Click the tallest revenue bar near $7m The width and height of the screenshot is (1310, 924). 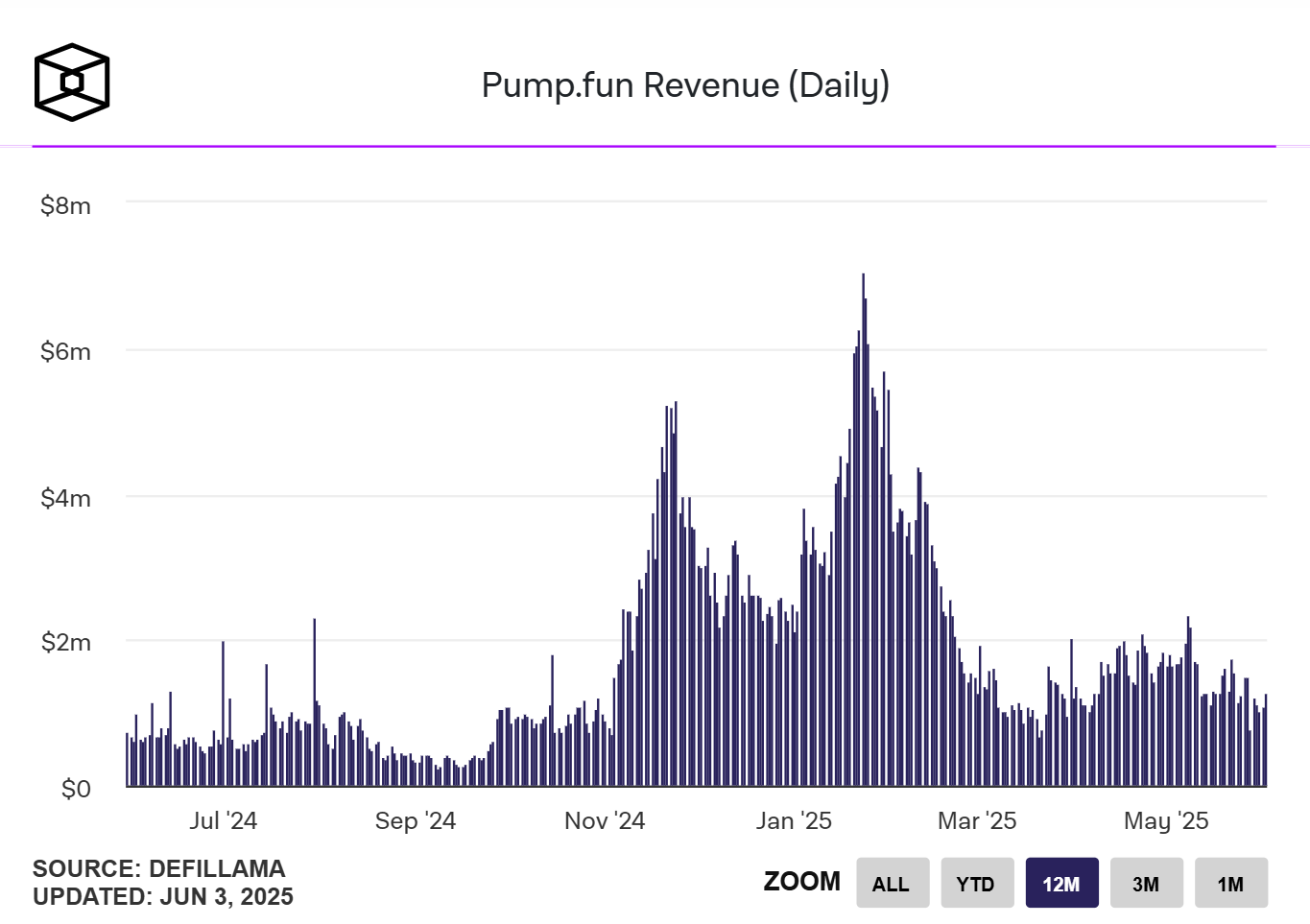click(863, 530)
